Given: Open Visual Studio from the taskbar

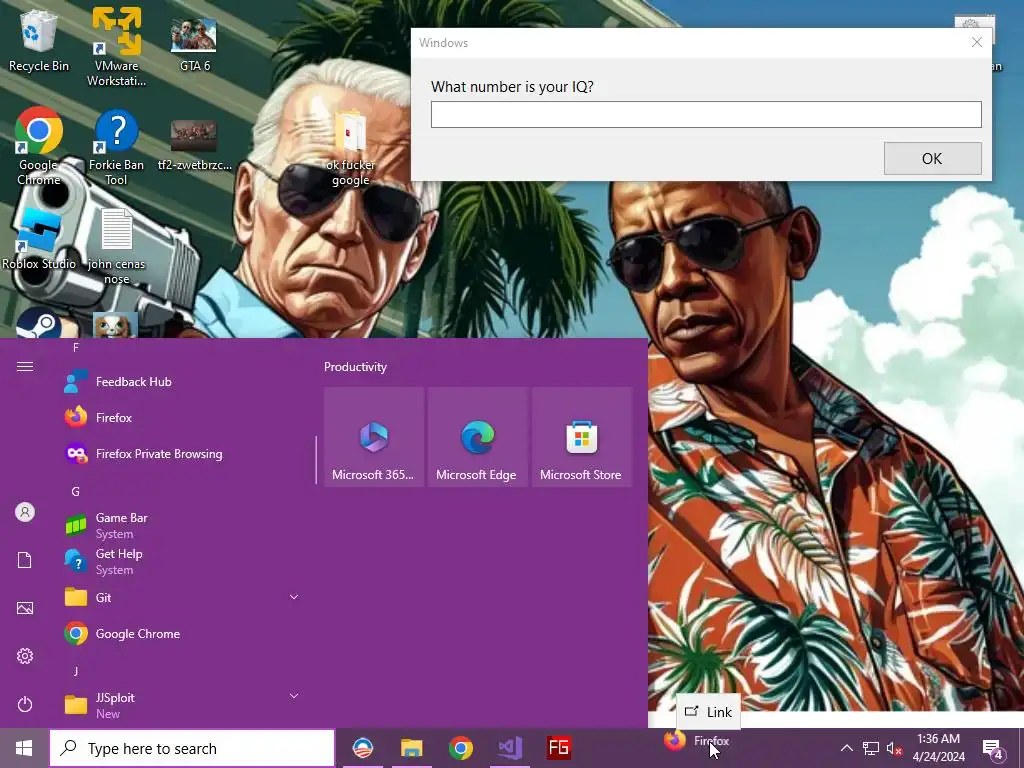Looking at the screenshot, I should click(x=509, y=748).
